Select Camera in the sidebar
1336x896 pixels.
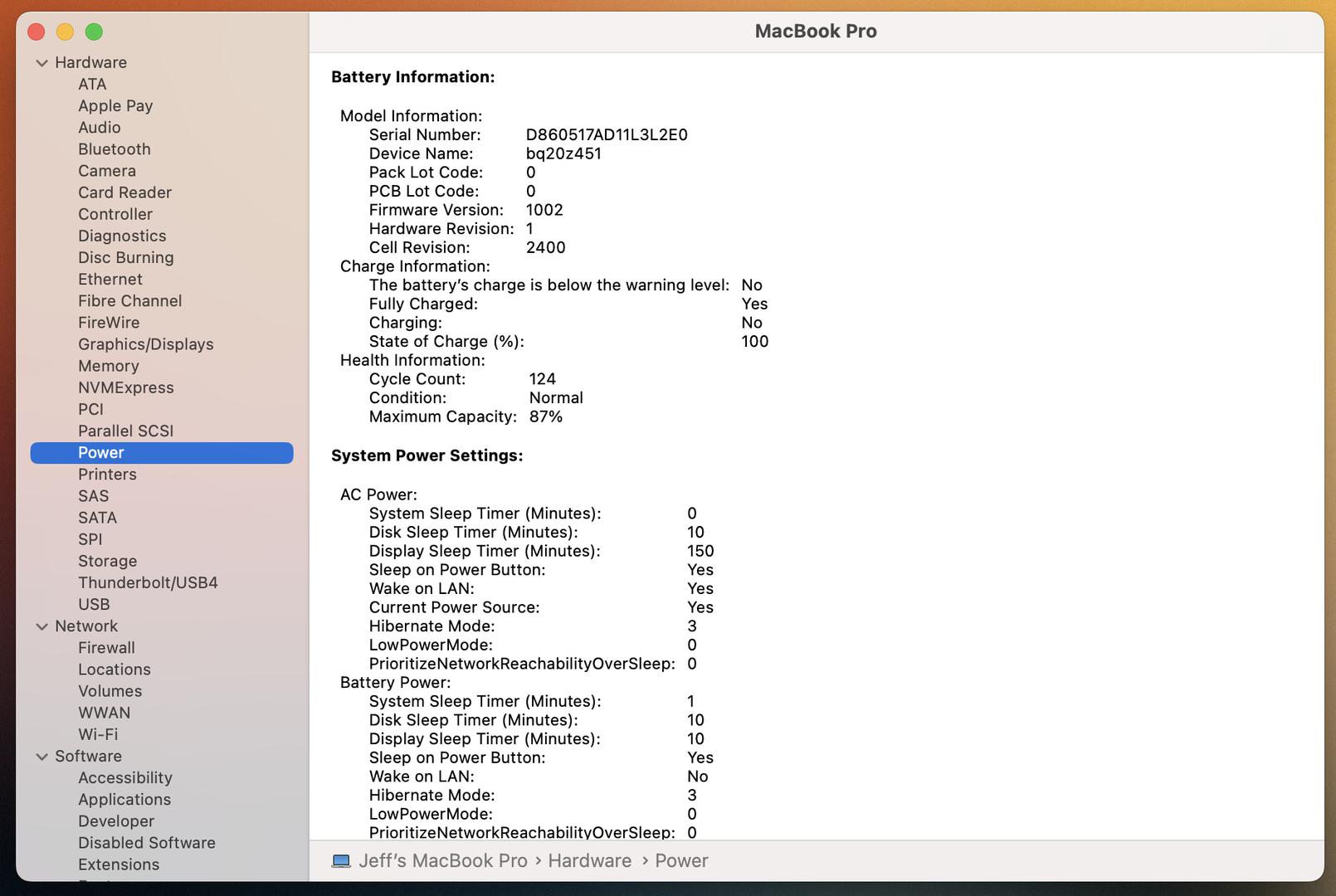tap(107, 170)
